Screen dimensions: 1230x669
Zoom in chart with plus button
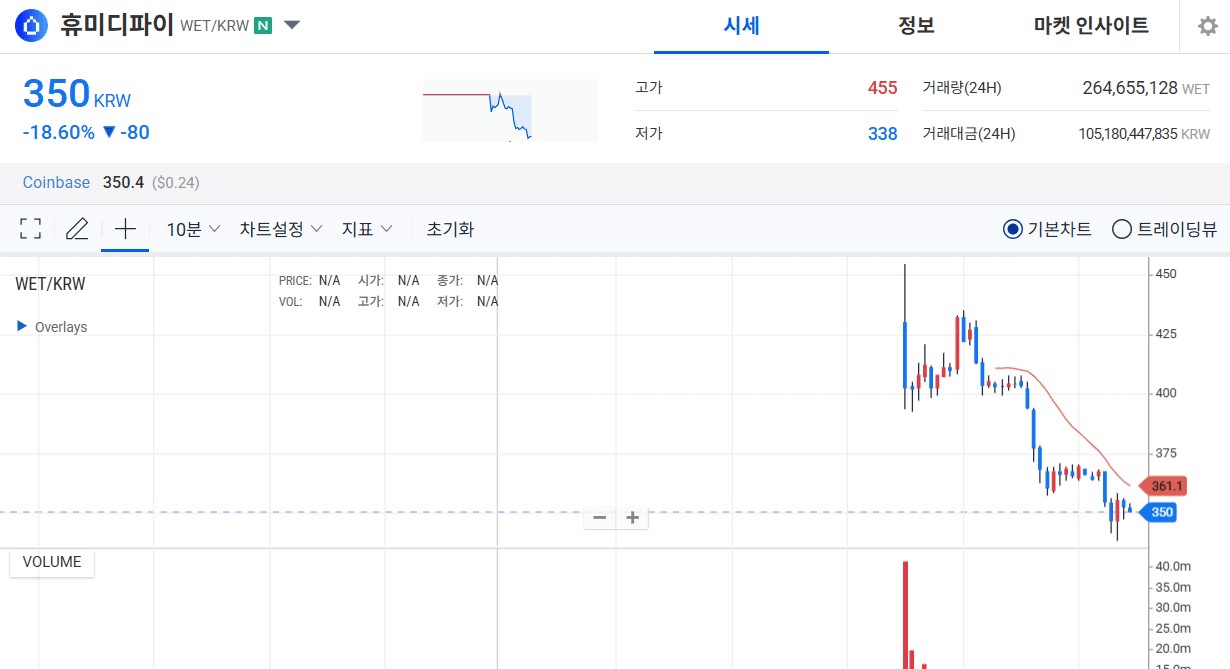(x=632, y=518)
